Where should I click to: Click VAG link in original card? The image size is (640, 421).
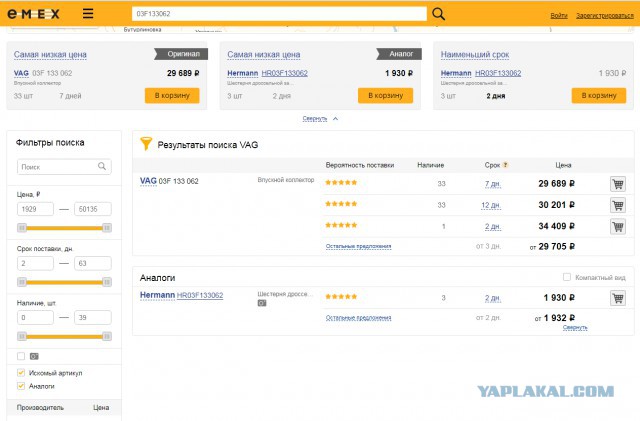[21, 73]
